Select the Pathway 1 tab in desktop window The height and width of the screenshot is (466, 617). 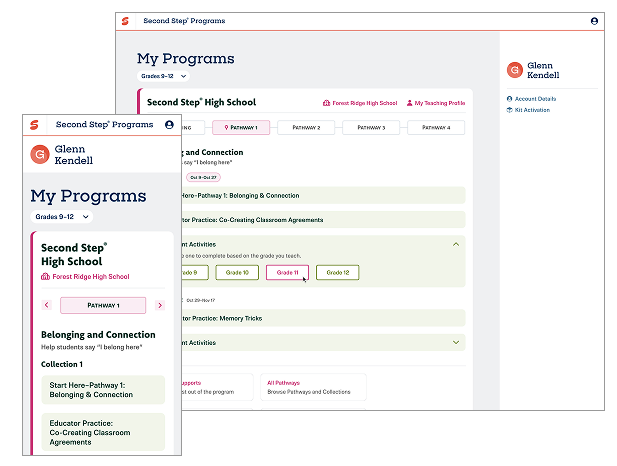click(241, 128)
